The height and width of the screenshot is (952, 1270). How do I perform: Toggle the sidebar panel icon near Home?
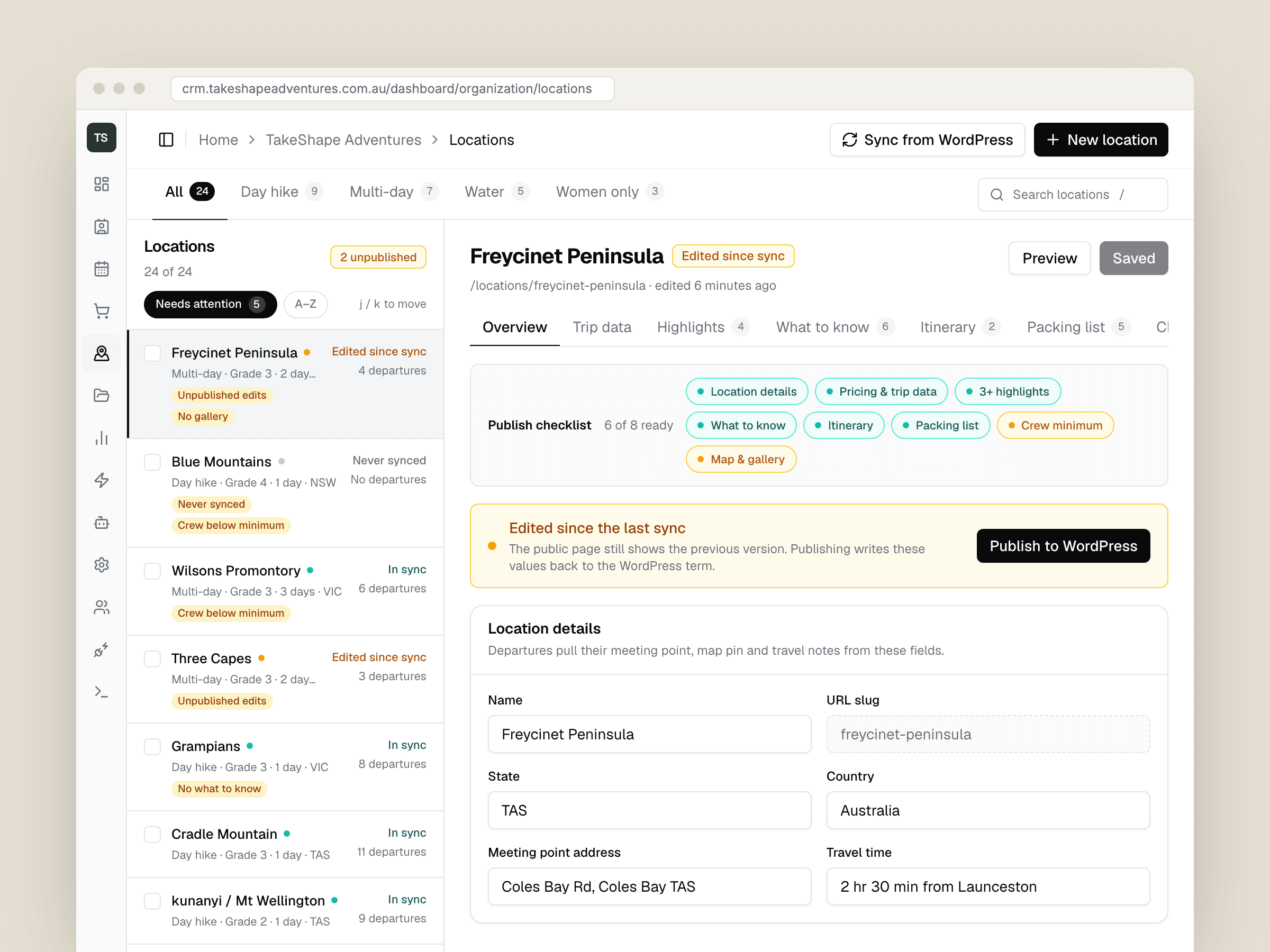(x=166, y=140)
